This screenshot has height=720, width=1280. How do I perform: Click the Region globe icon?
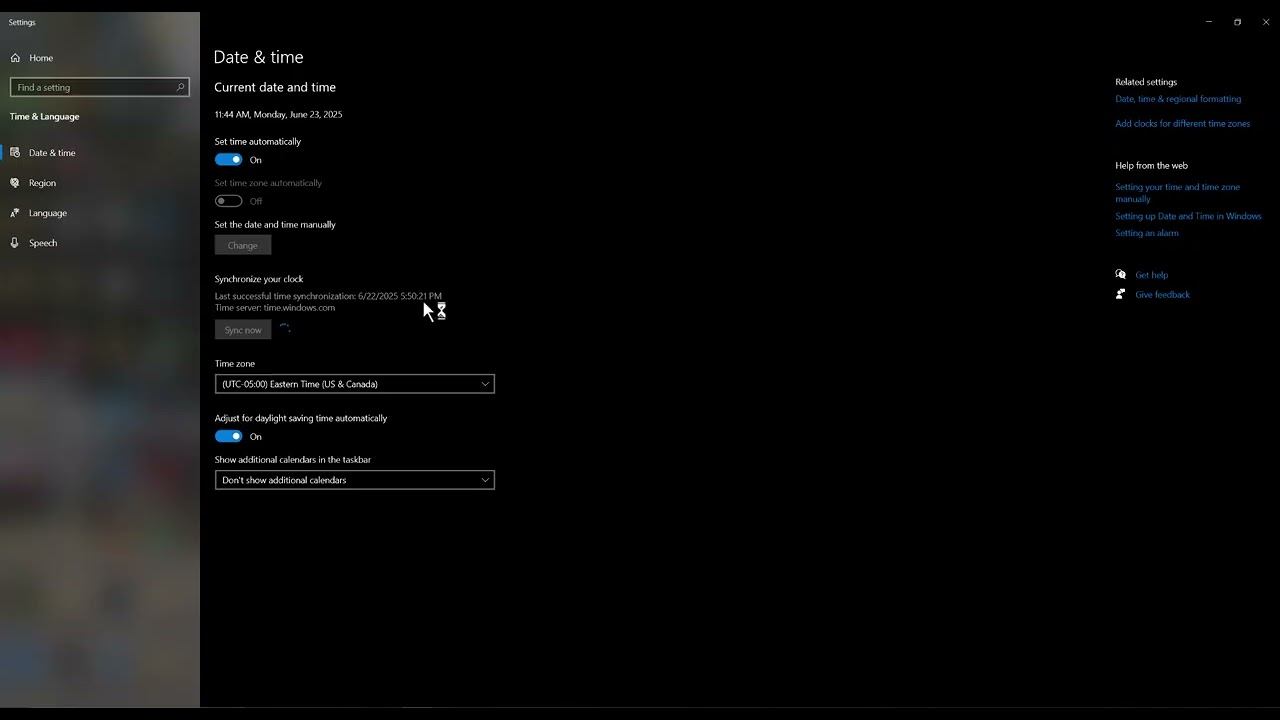tap(15, 183)
